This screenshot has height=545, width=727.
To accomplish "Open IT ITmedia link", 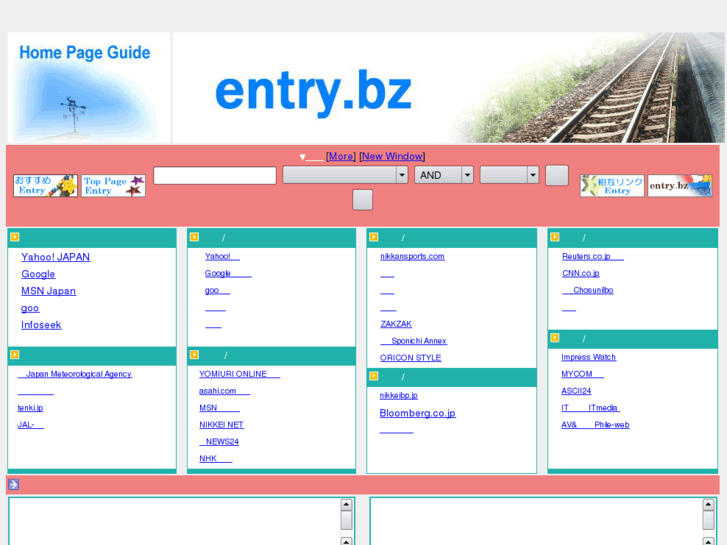I will click(590, 408).
